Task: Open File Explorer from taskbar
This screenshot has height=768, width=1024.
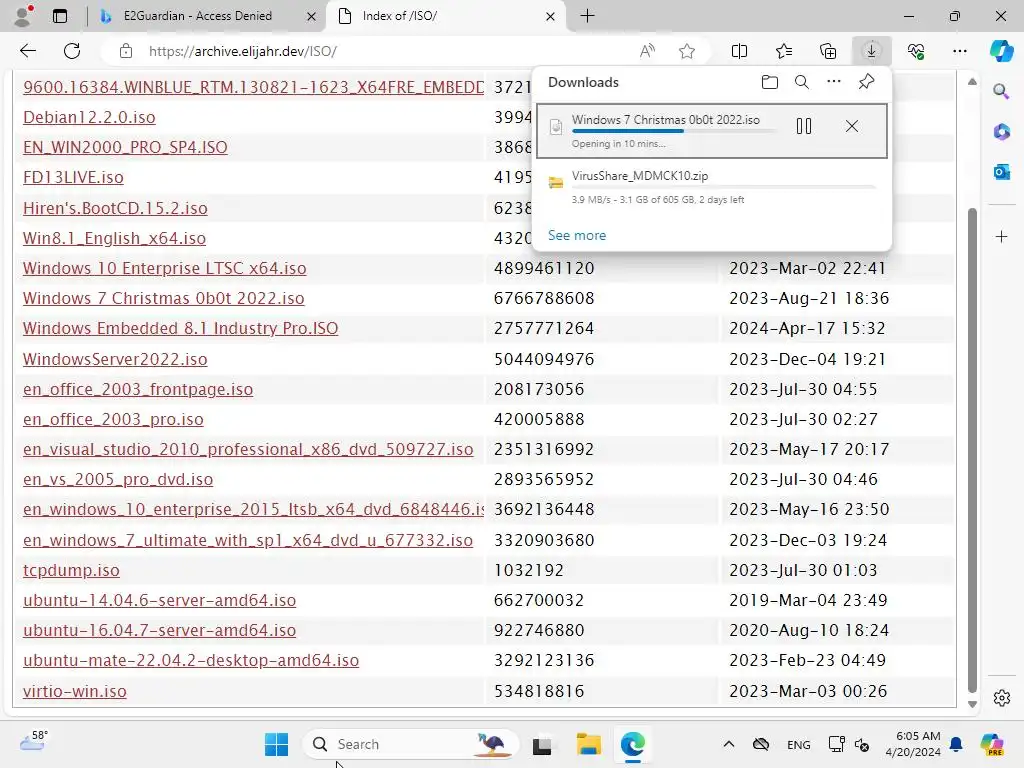Action: (588, 744)
